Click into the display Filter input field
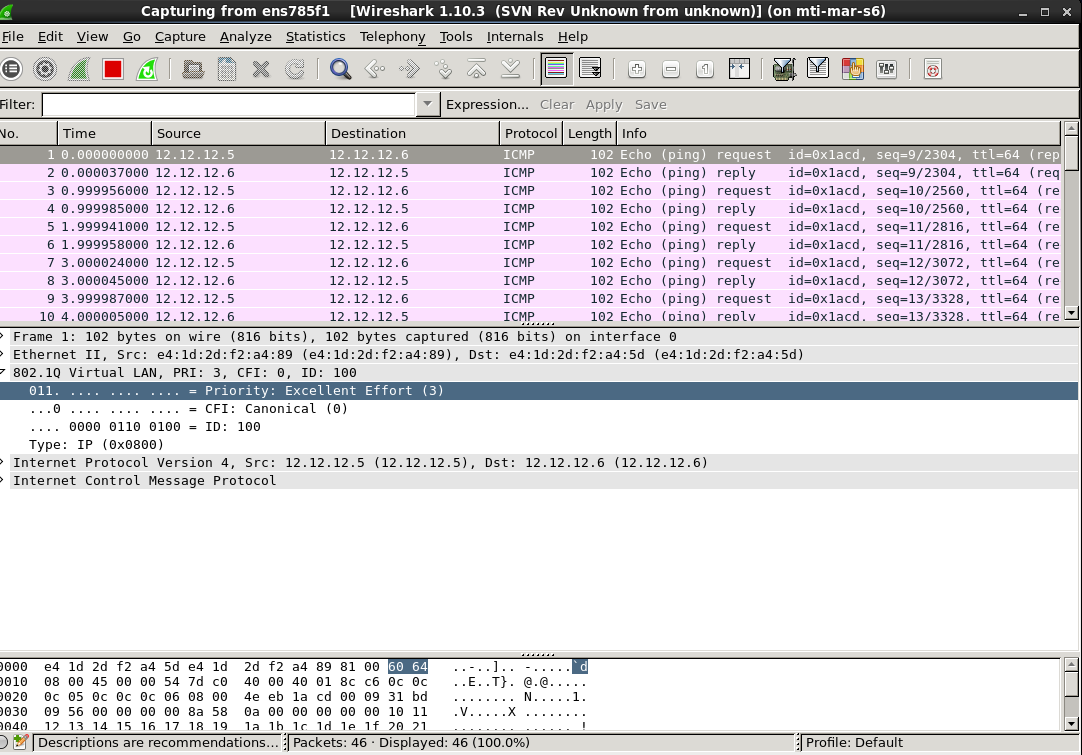Screen dimensions: 1082x755 [228, 104]
